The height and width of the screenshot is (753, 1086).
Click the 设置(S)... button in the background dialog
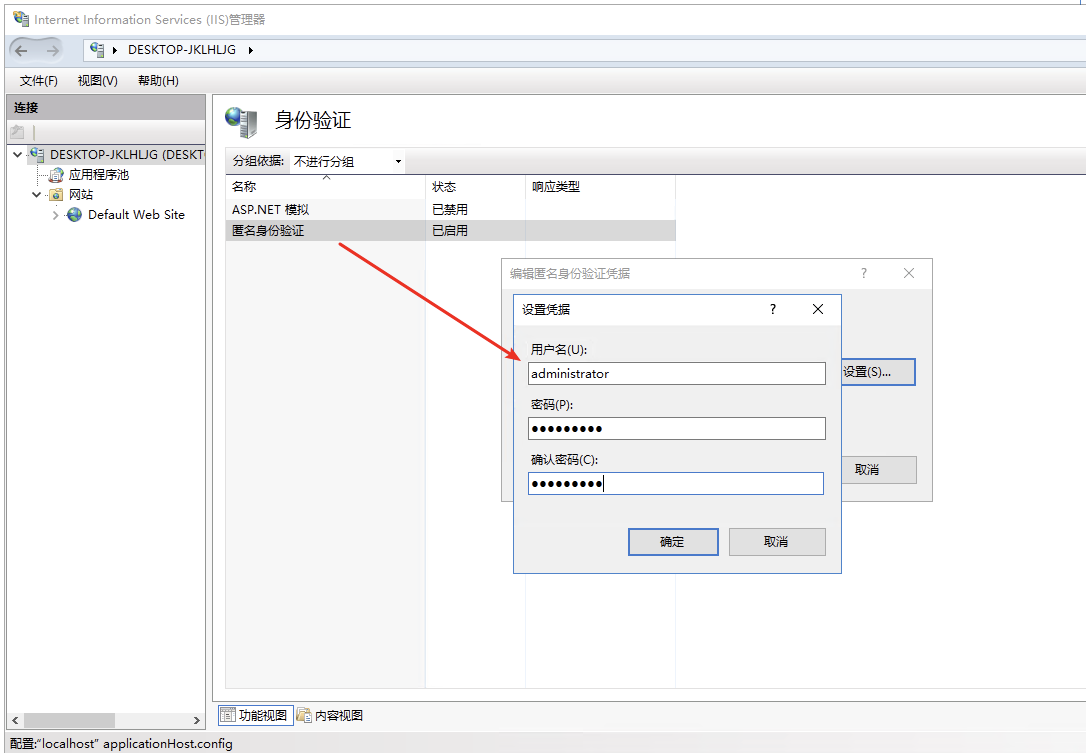click(x=878, y=372)
